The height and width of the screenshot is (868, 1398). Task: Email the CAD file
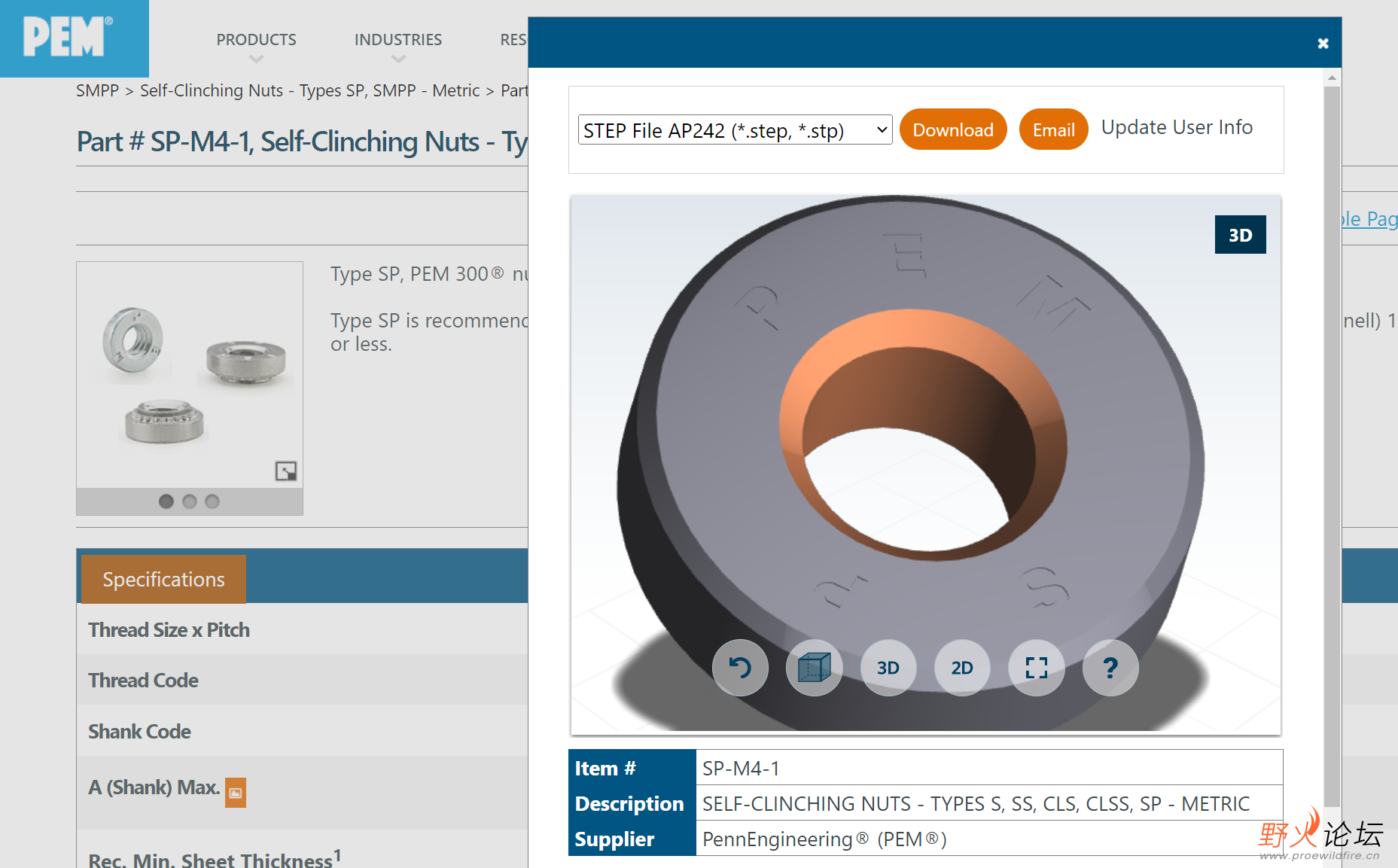[x=1053, y=129]
